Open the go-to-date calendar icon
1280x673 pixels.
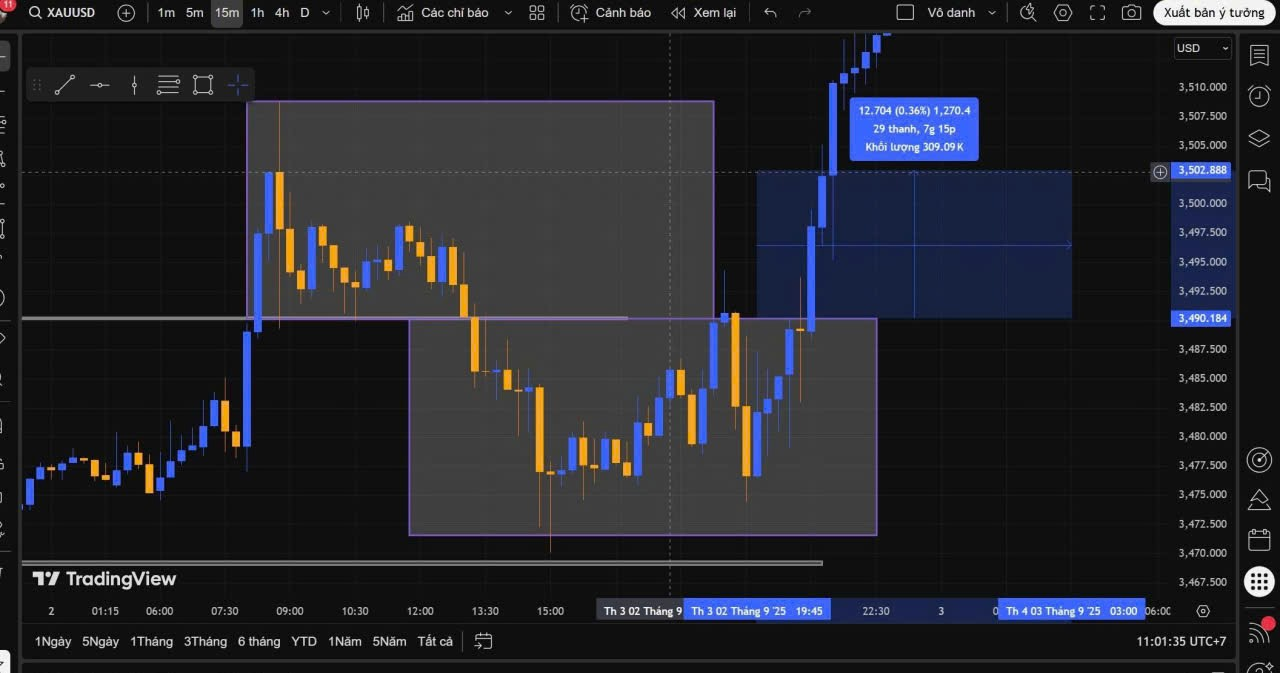(484, 641)
